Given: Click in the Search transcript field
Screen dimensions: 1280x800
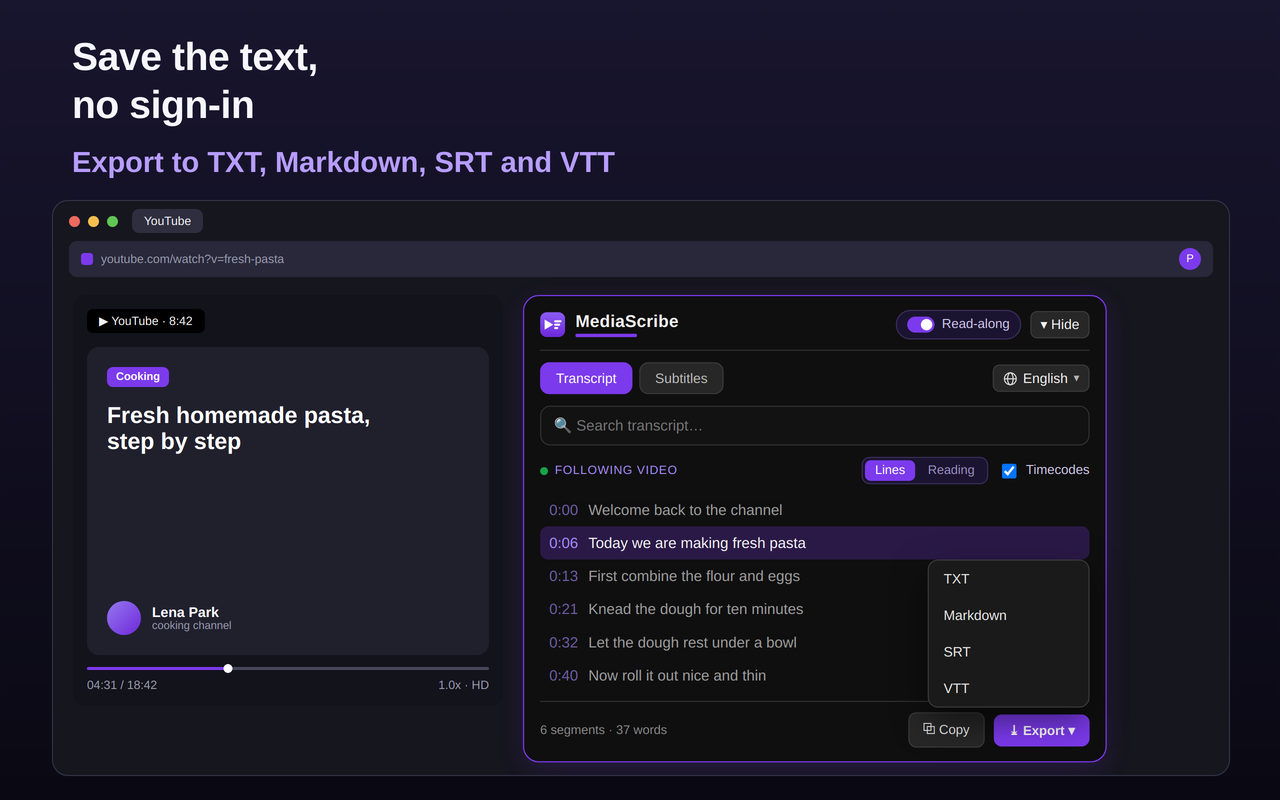Looking at the screenshot, I should 814,425.
